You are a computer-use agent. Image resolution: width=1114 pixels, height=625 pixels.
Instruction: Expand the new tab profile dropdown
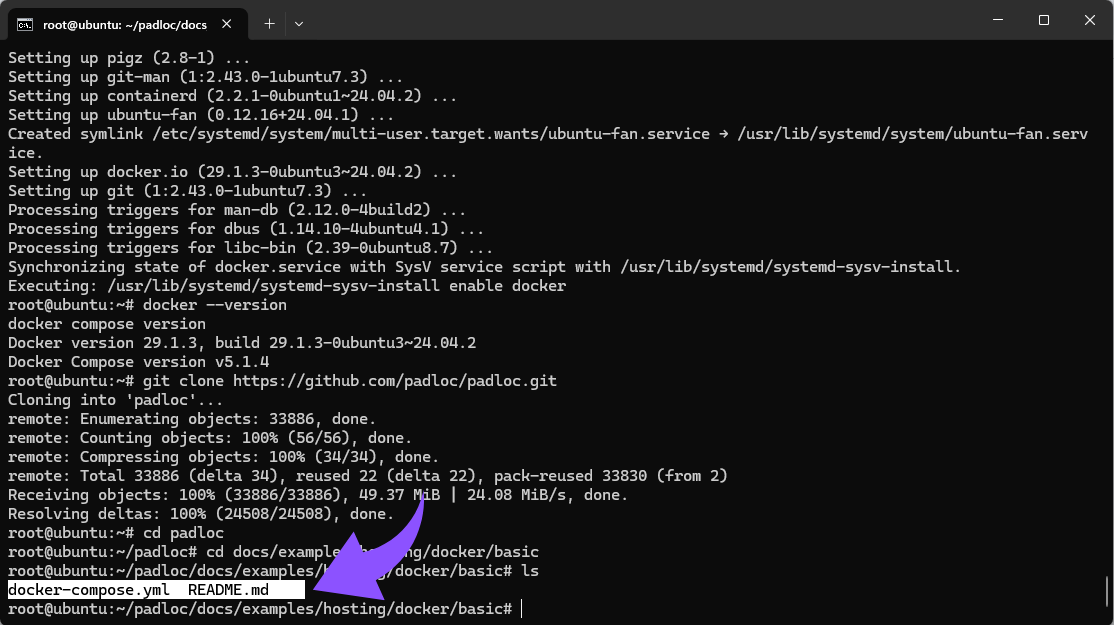(x=299, y=24)
